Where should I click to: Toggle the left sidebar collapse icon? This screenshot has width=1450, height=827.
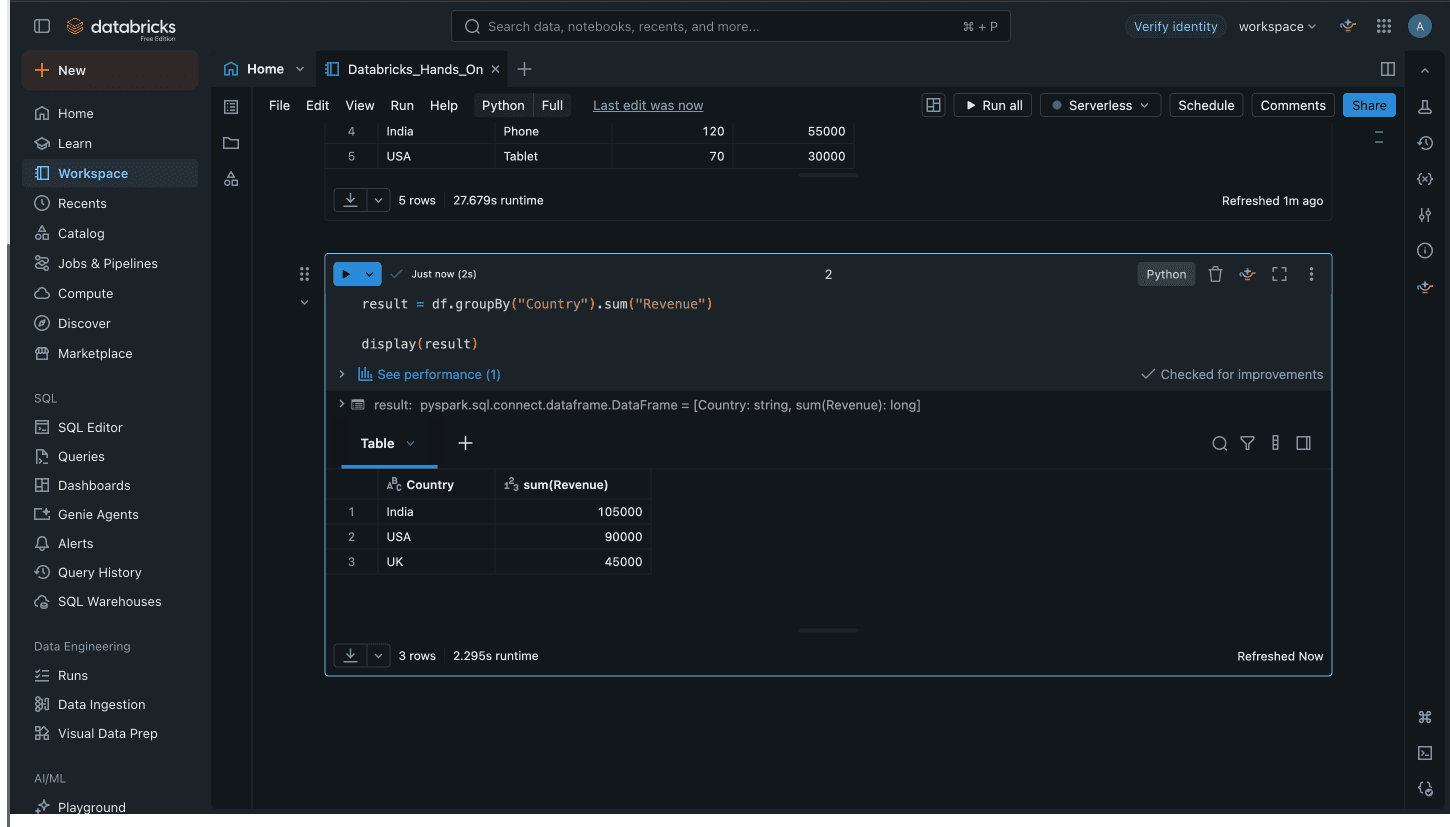click(x=42, y=27)
